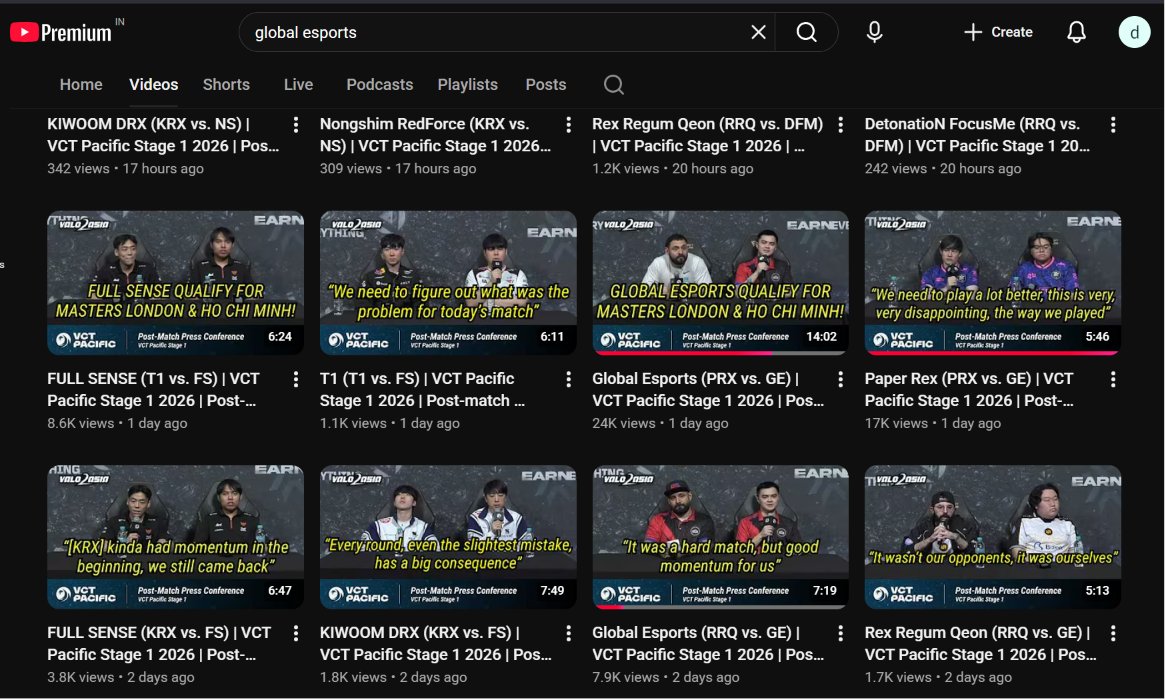This screenshot has height=699, width=1165.
Task: Clear the search text with the X icon
Action: [758, 32]
